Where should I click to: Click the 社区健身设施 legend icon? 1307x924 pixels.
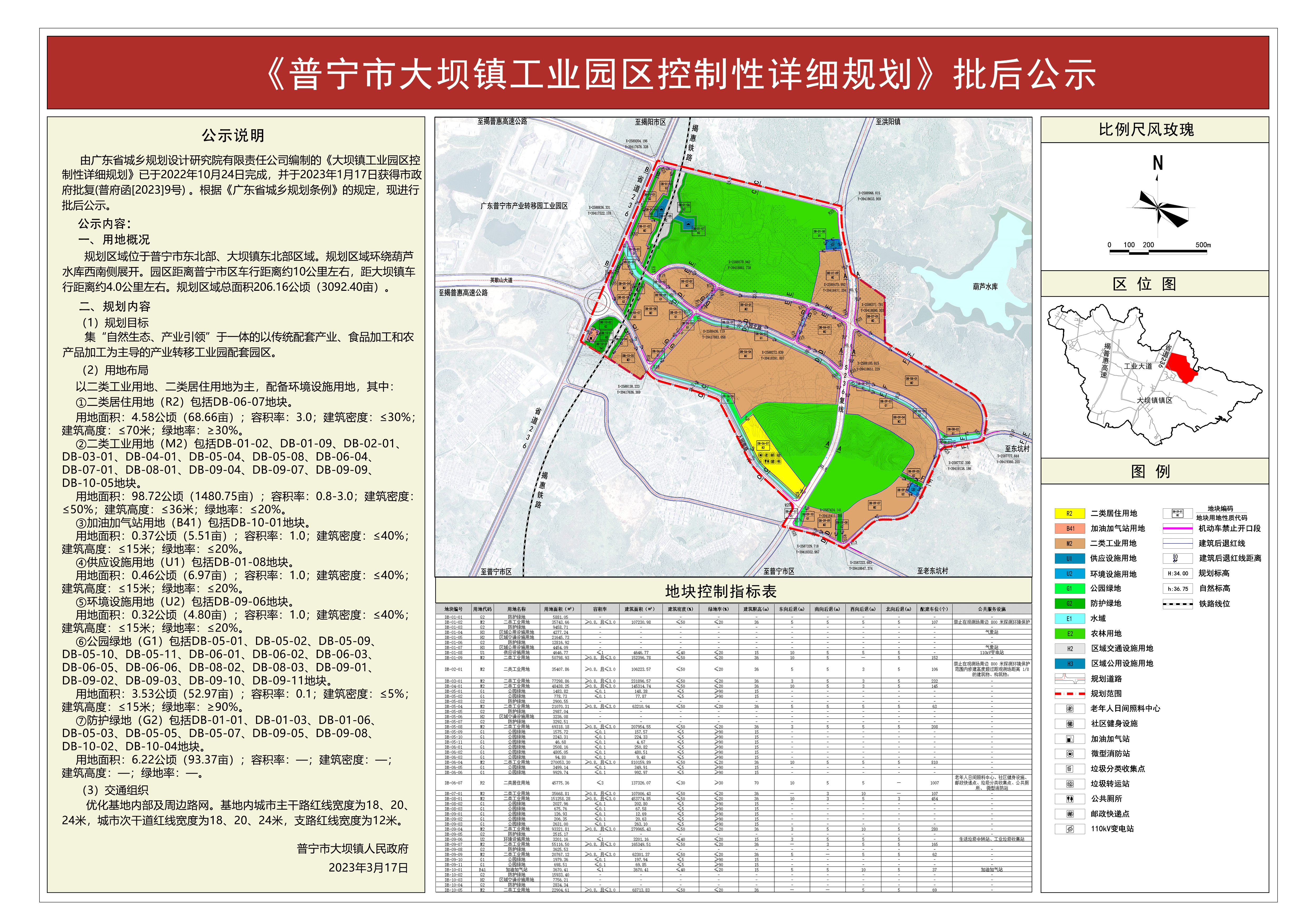(x=1070, y=724)
